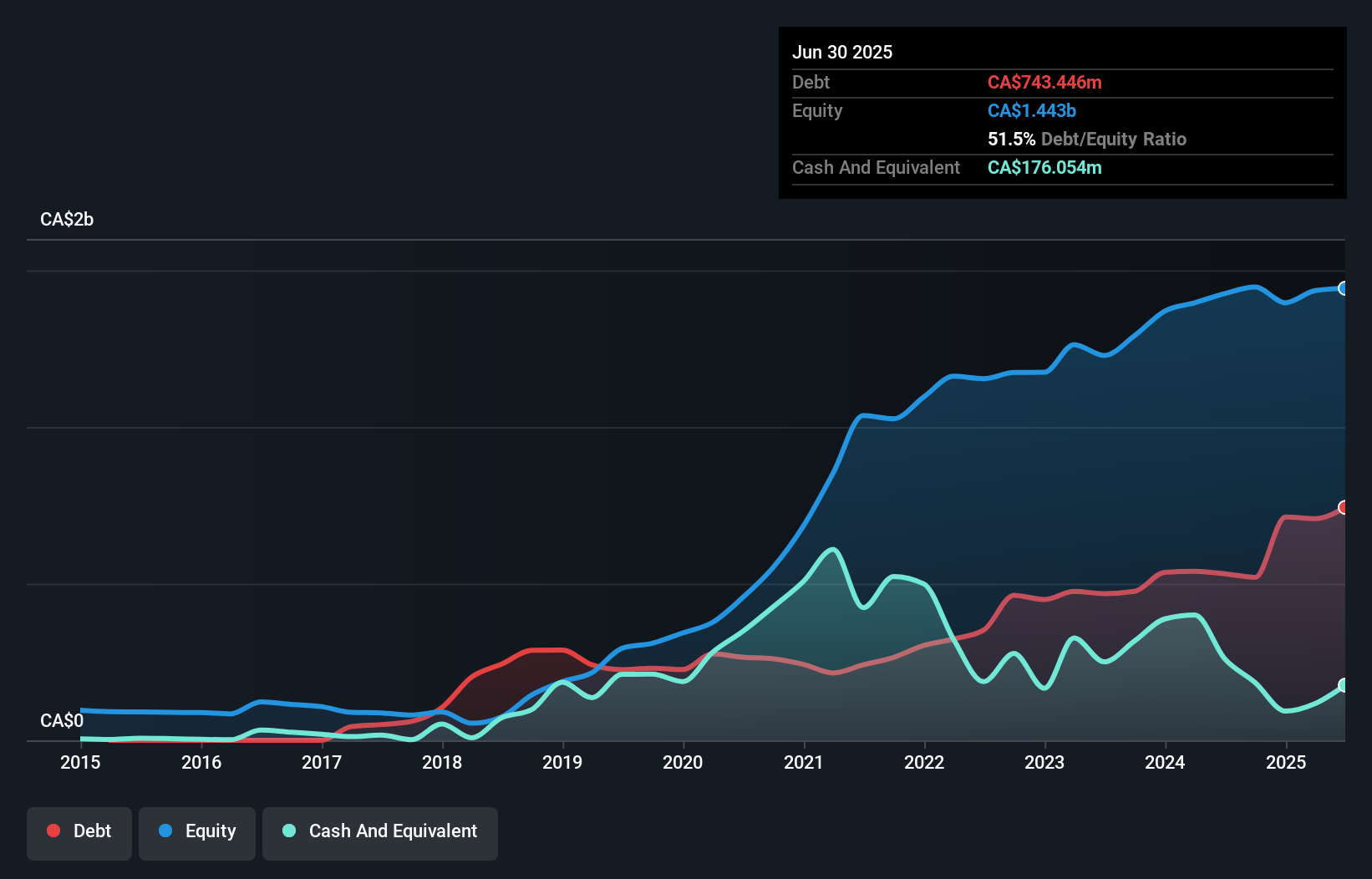Click the 51.5% Debt/Equity Ratio text
This screenshot has height=879, width=1372.
[1087, 139]
